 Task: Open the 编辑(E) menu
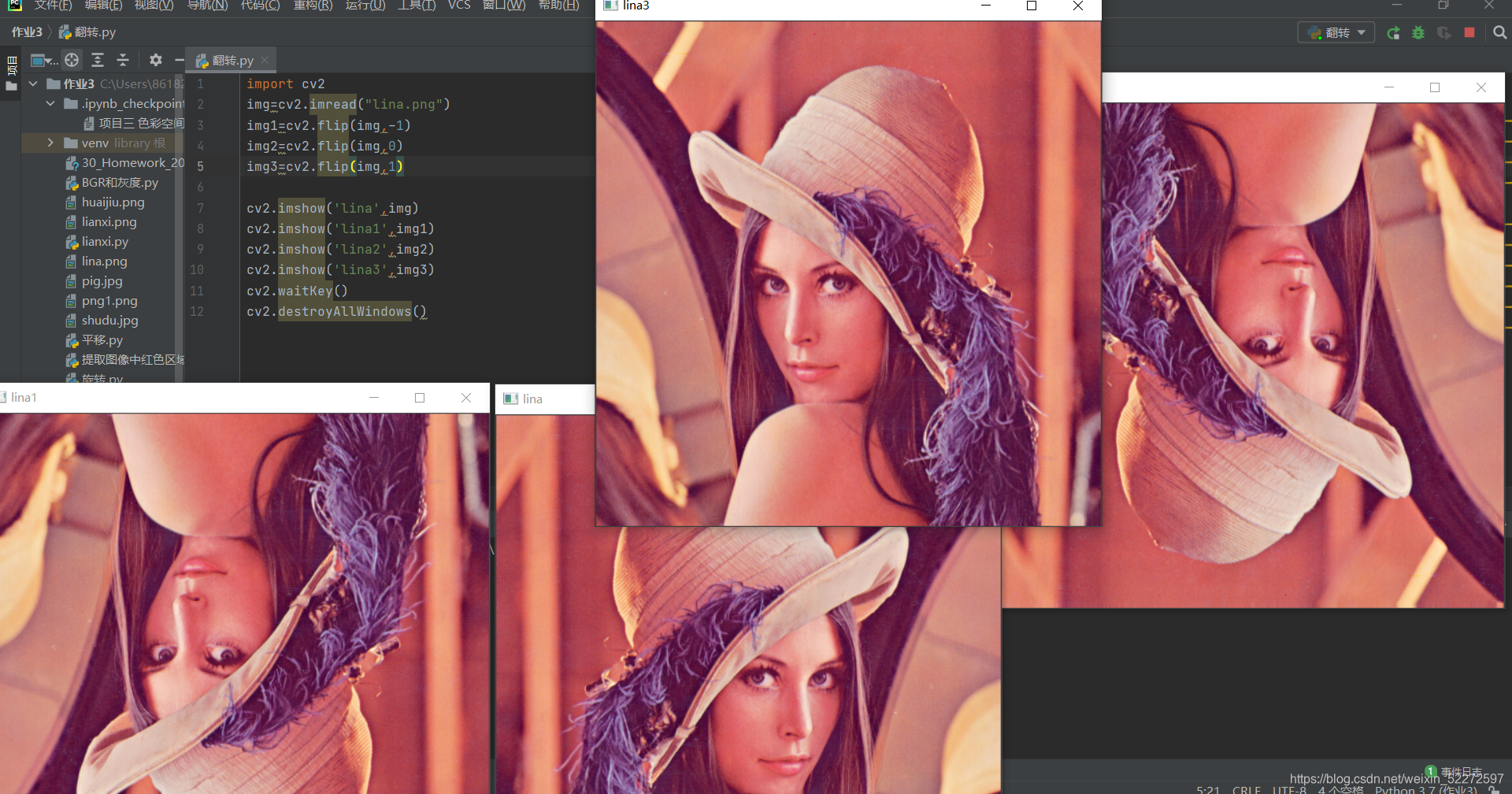point(104,5)
